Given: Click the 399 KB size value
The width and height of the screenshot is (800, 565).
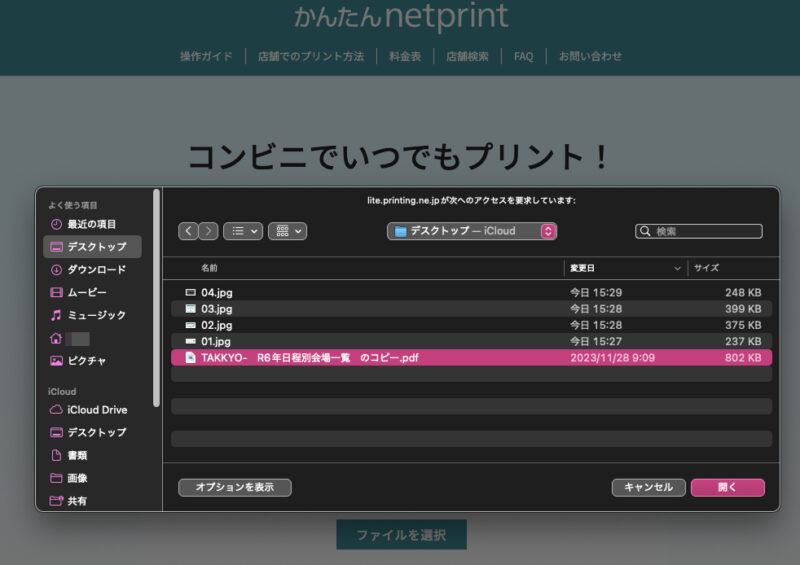Looking at the screenshot, I should [743, 309].
